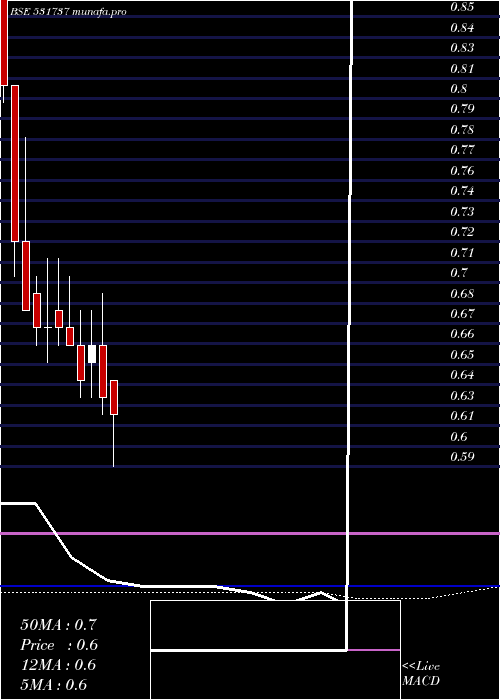Image resolution: width=500 pixels, height=700 pixels.
Task: Click the 0.68 price axis label
Action: 462,294
